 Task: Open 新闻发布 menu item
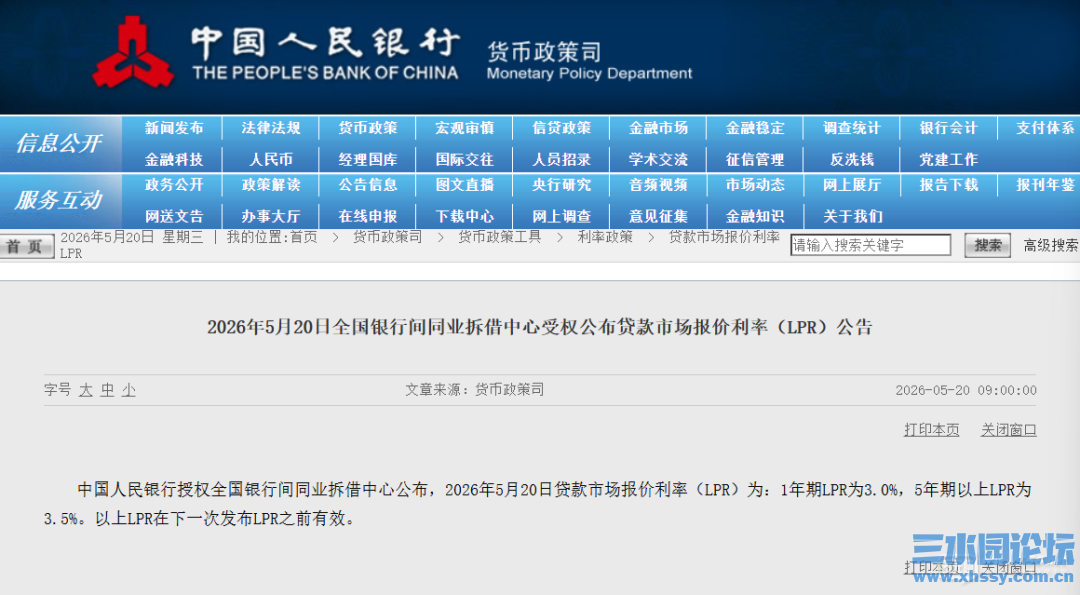[x=174, y=128]
